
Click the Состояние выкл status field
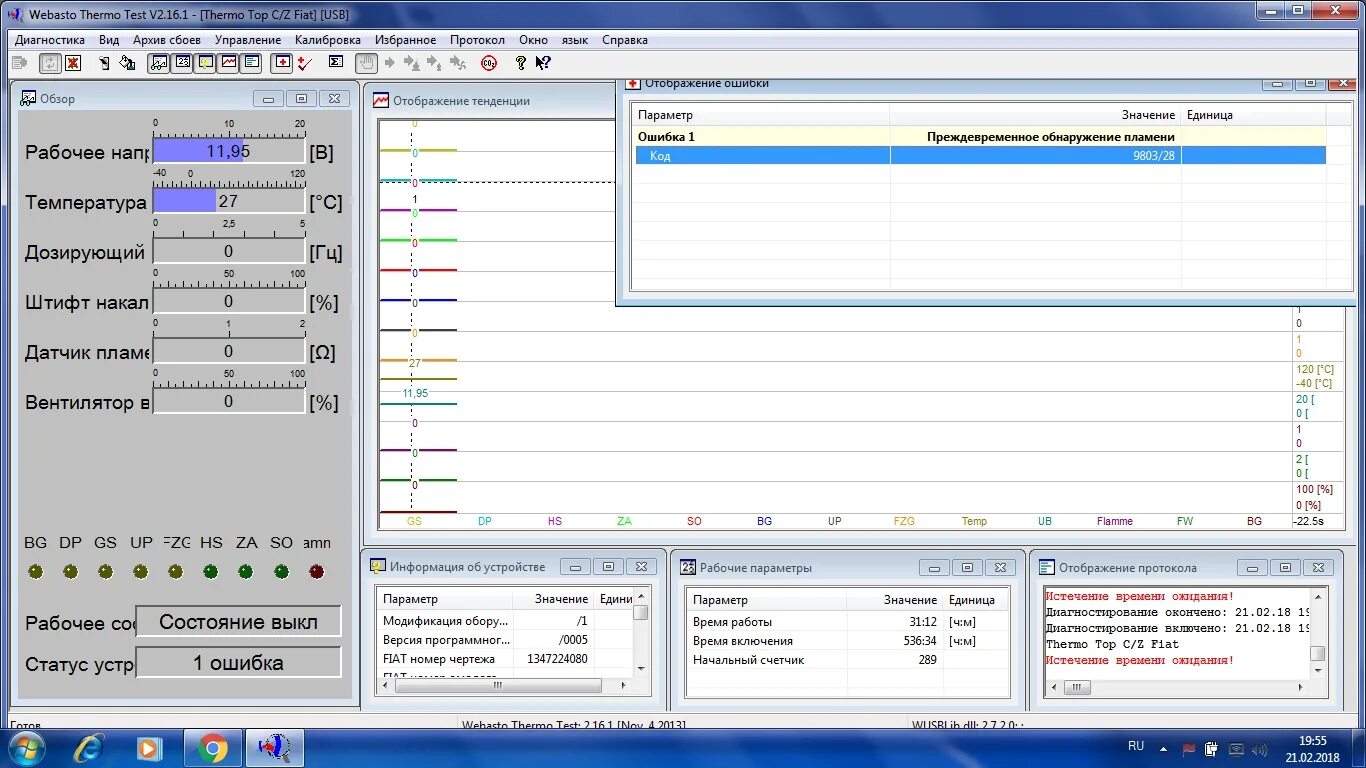pyautogui.click(x=238, y=621)
